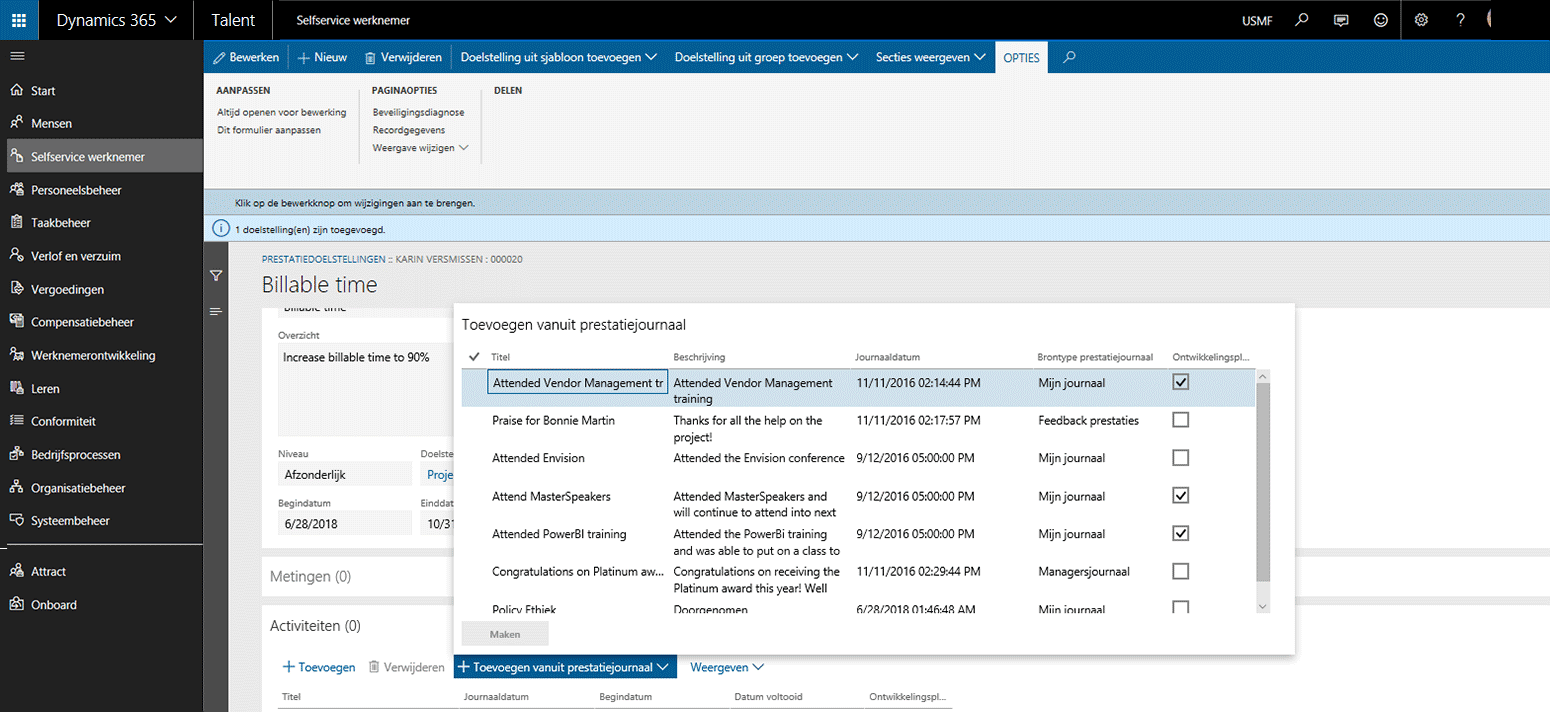1550x712 pixels.
Task: Click the Prestatiedoelstellingen breadcrumb link
Action: [324, 259]
